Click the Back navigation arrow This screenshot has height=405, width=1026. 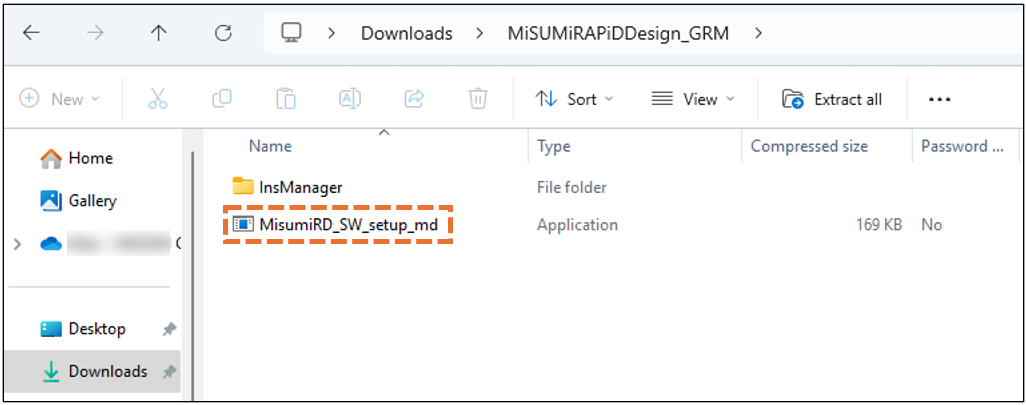[x=31, y=33]
